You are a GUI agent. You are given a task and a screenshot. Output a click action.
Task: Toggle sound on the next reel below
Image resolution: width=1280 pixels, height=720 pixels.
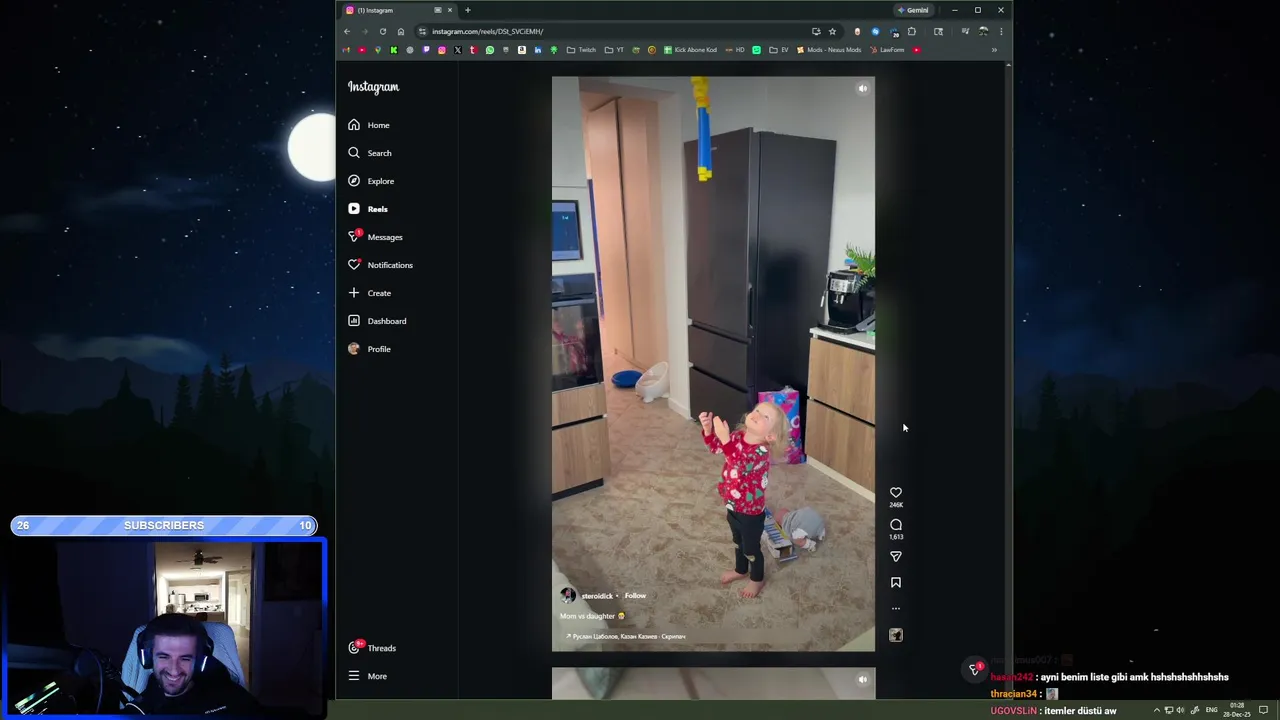click(862, 680)
